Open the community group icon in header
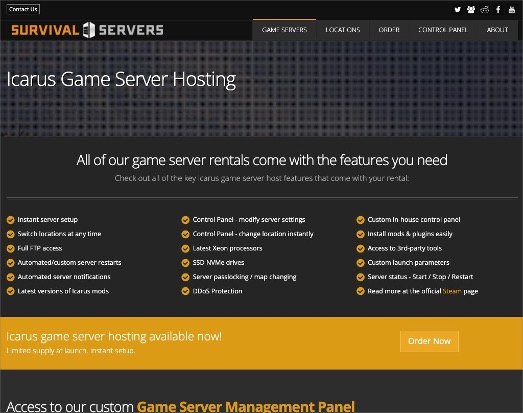The width and height of the screenshot is (523, 413). [471, 10]
